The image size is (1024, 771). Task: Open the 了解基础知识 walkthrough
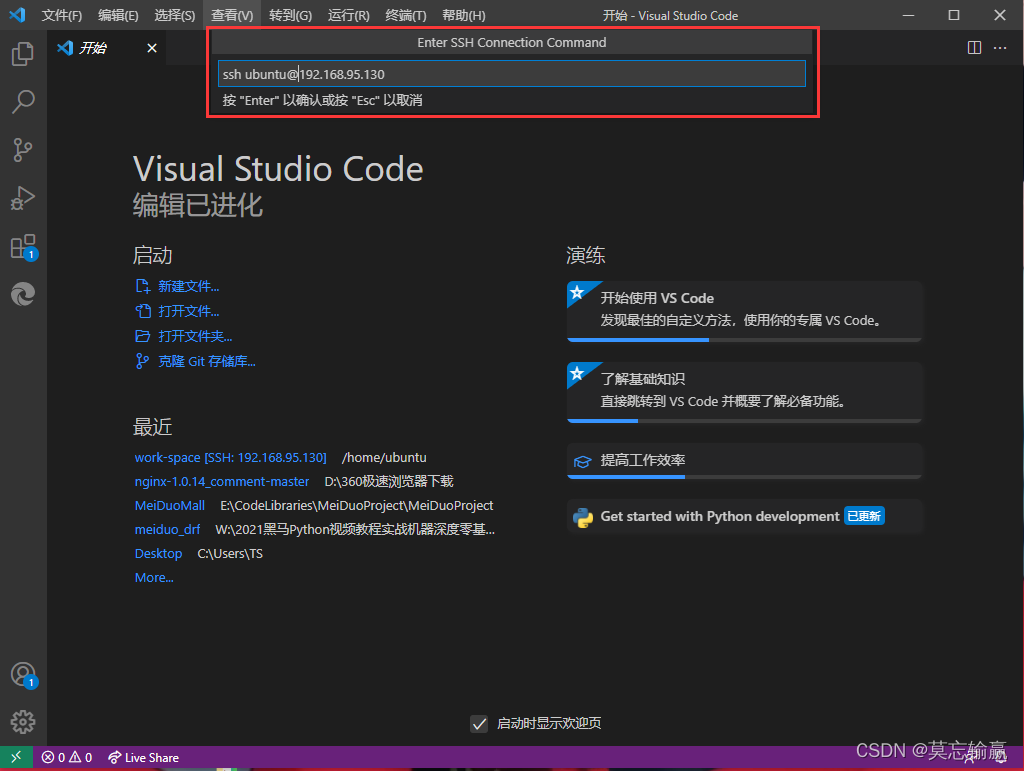(744, 392)
